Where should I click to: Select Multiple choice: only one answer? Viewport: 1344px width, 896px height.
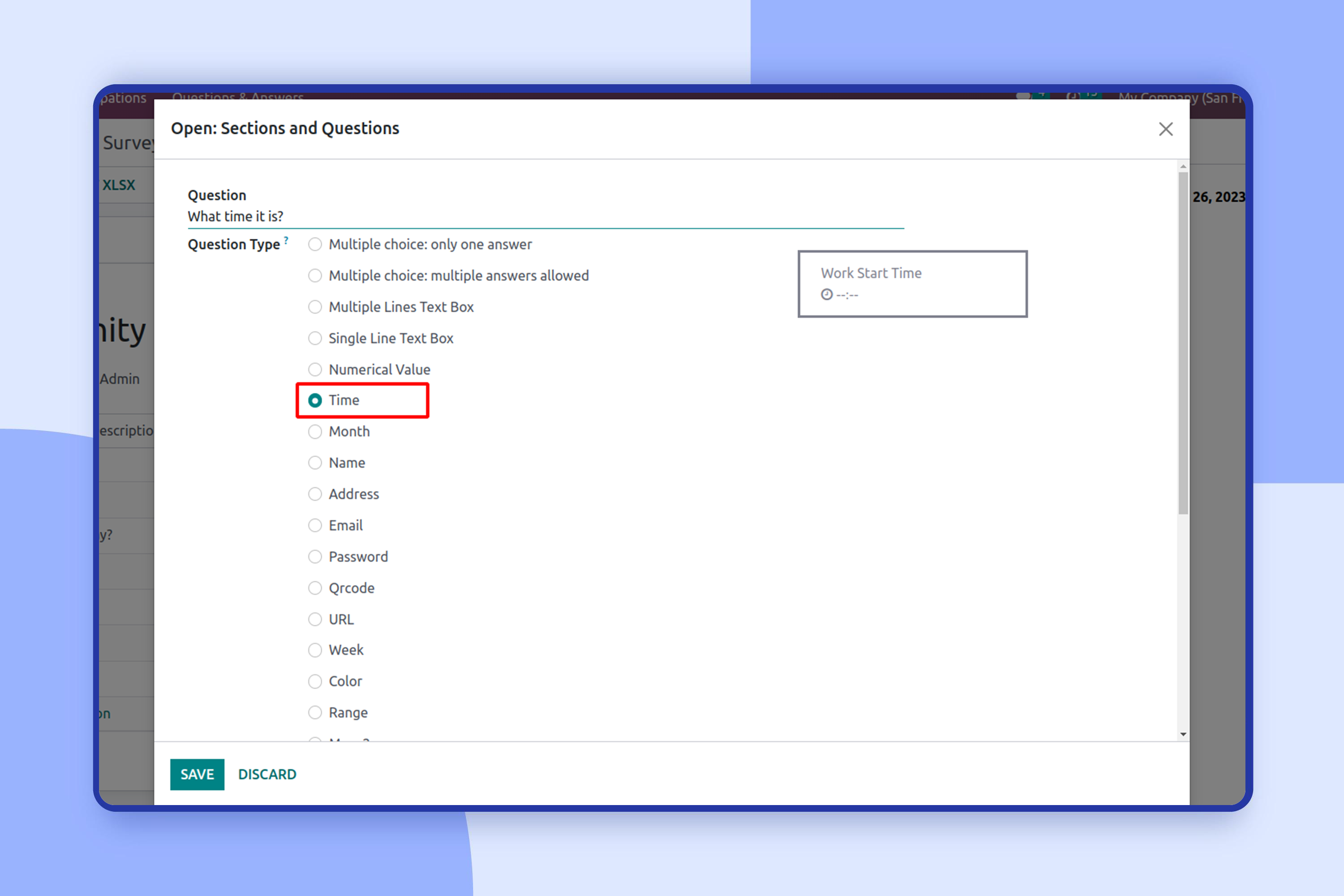coord(315,245)
